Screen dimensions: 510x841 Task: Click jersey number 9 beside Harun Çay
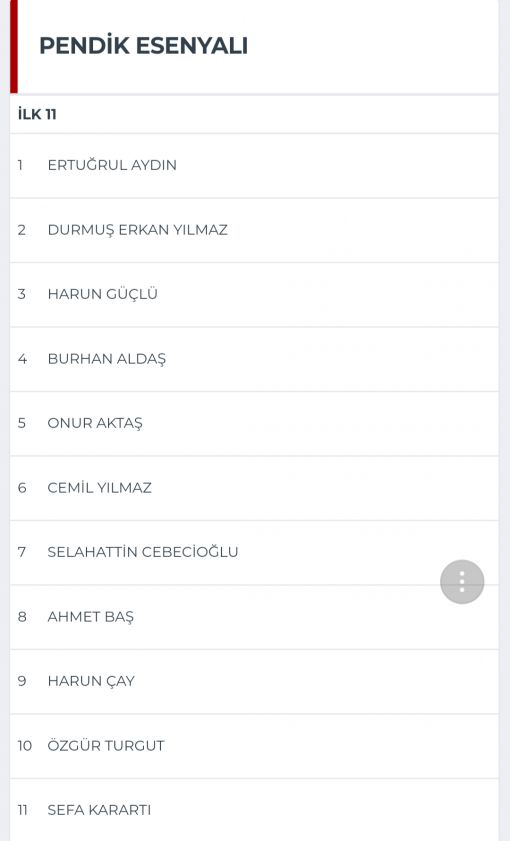coord(22,681)
